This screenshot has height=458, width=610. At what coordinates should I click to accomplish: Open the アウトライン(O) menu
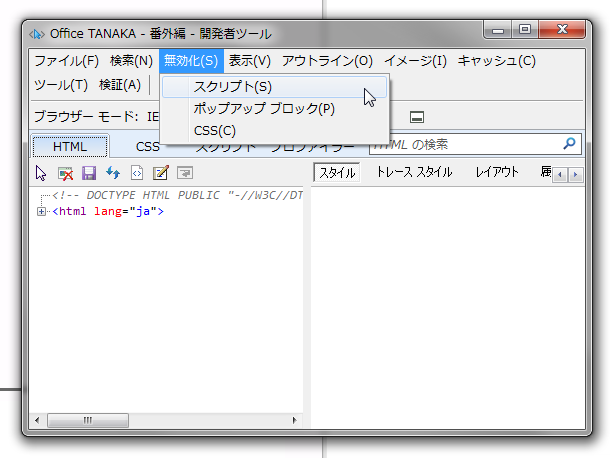327,61
